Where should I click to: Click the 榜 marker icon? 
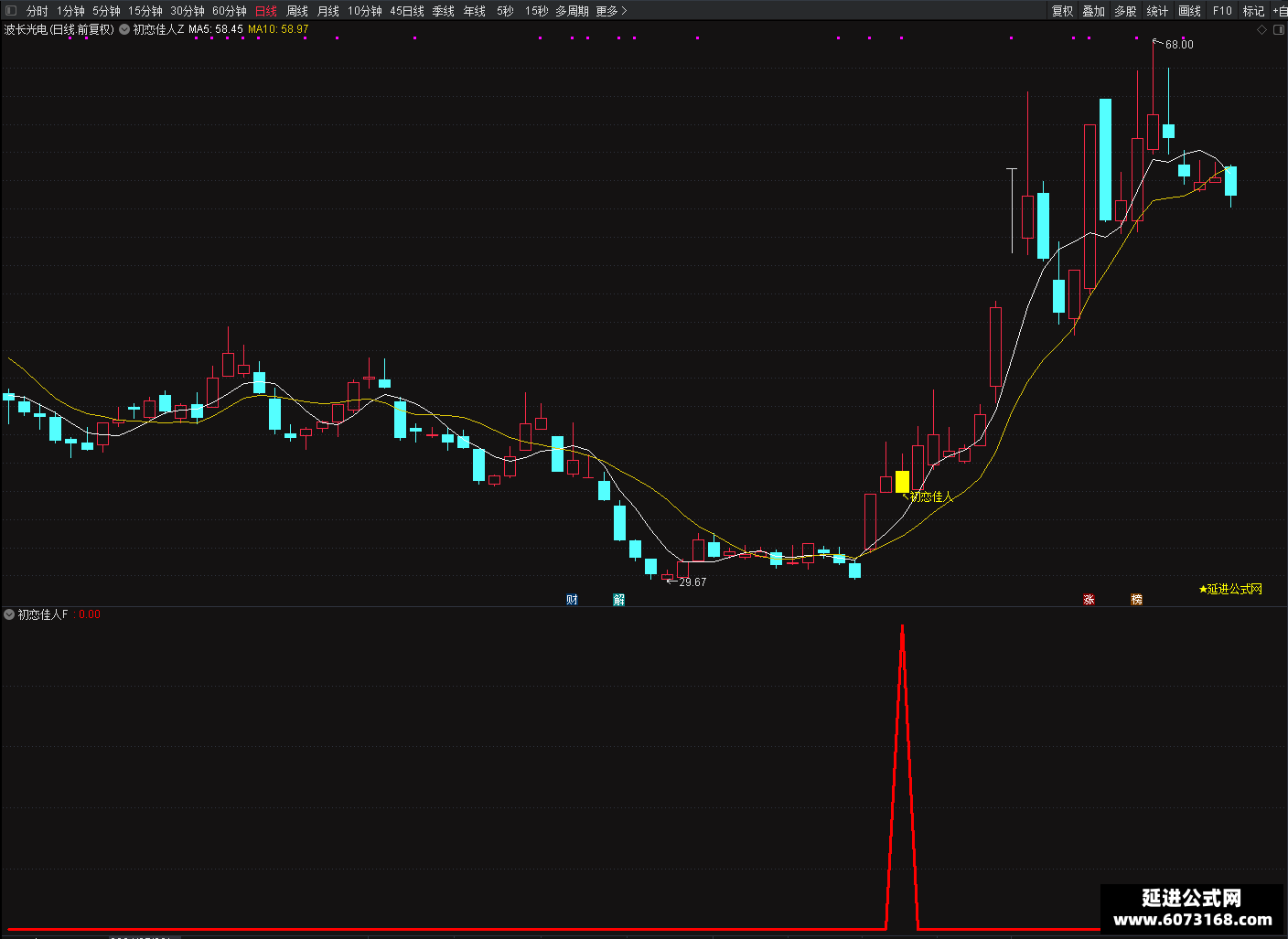(1136, 600)
